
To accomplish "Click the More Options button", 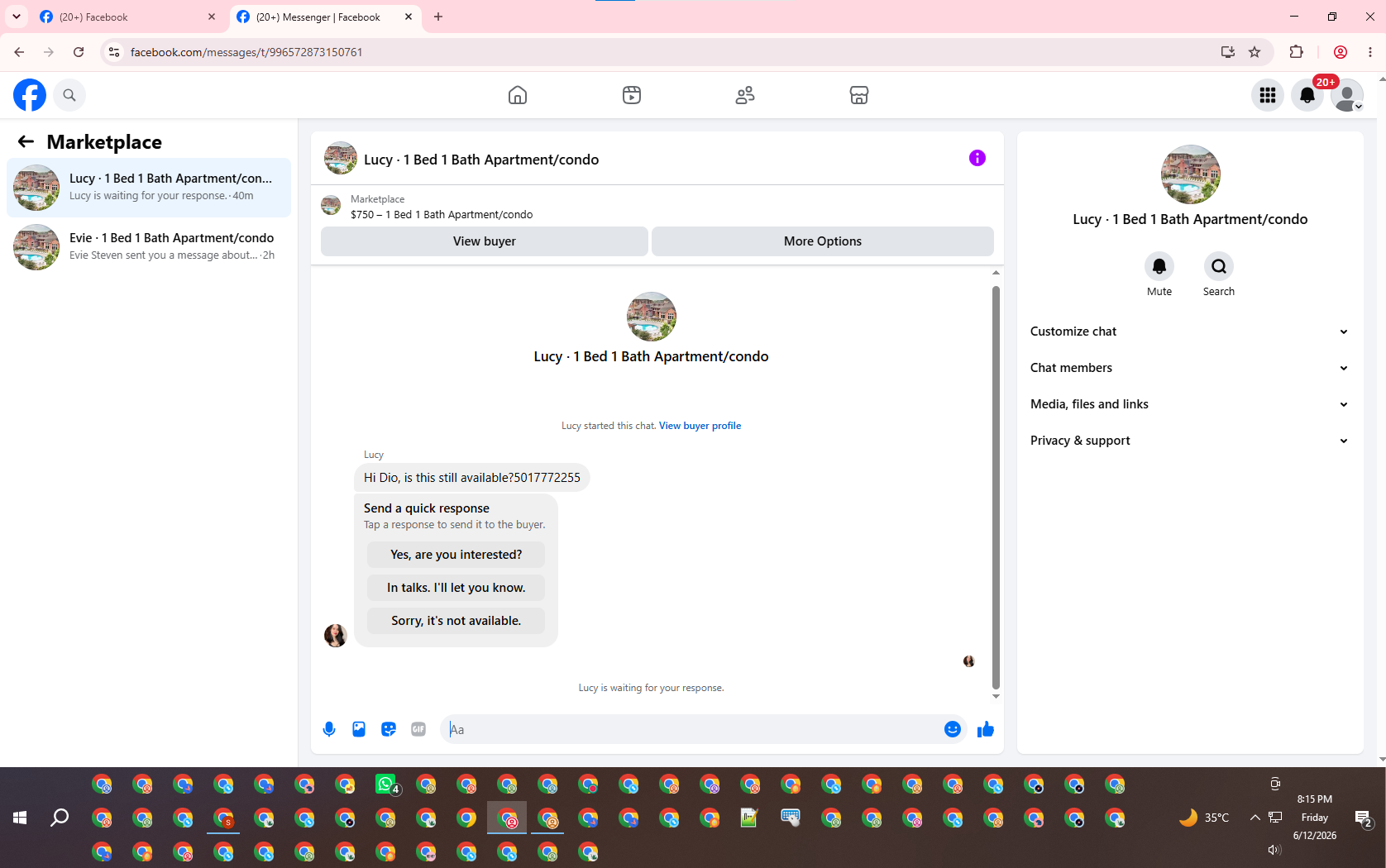I will coord(823,241).
